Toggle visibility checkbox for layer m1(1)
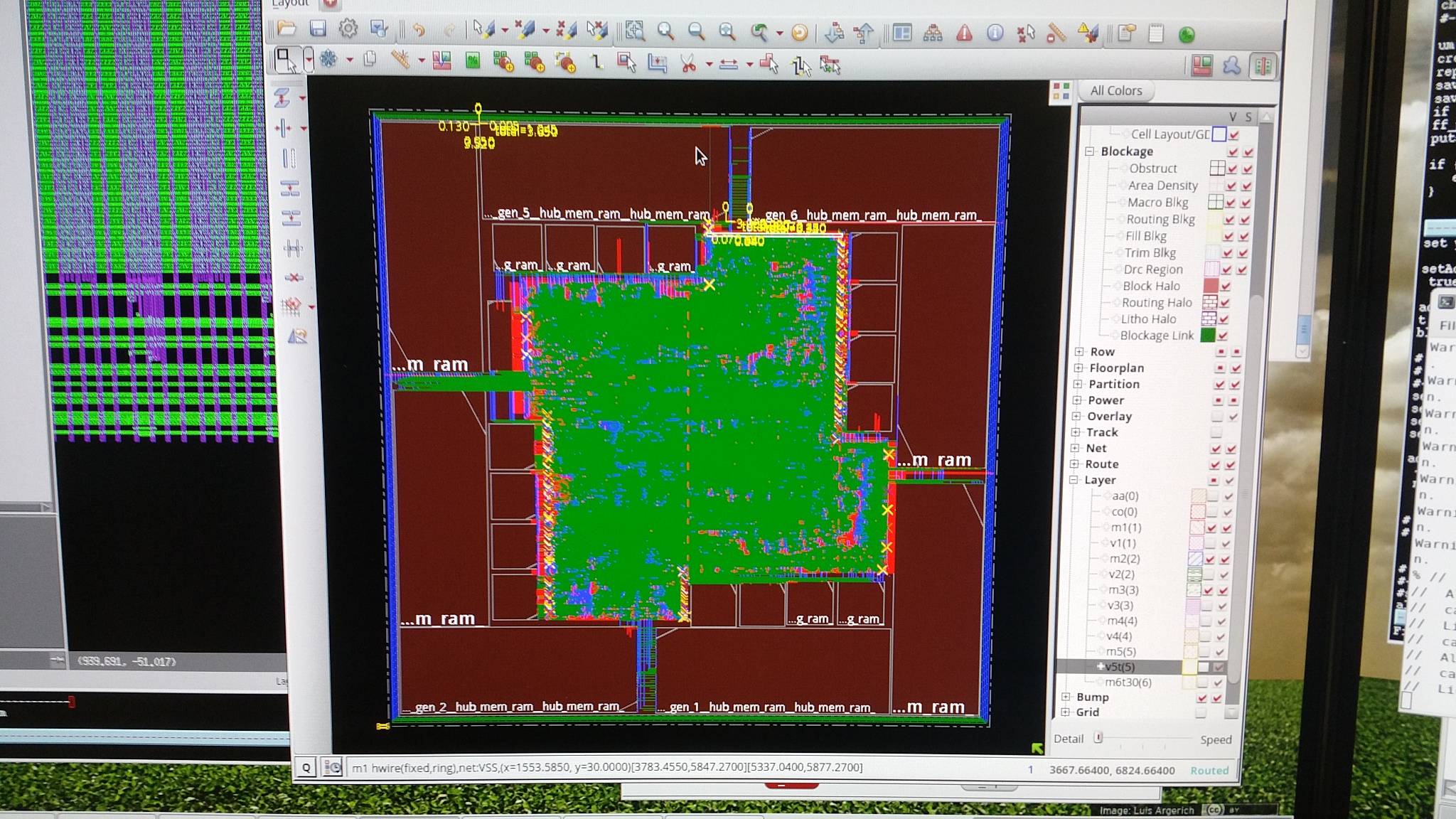This screenshot has width=1456, height=819. tap(1212, 528)
